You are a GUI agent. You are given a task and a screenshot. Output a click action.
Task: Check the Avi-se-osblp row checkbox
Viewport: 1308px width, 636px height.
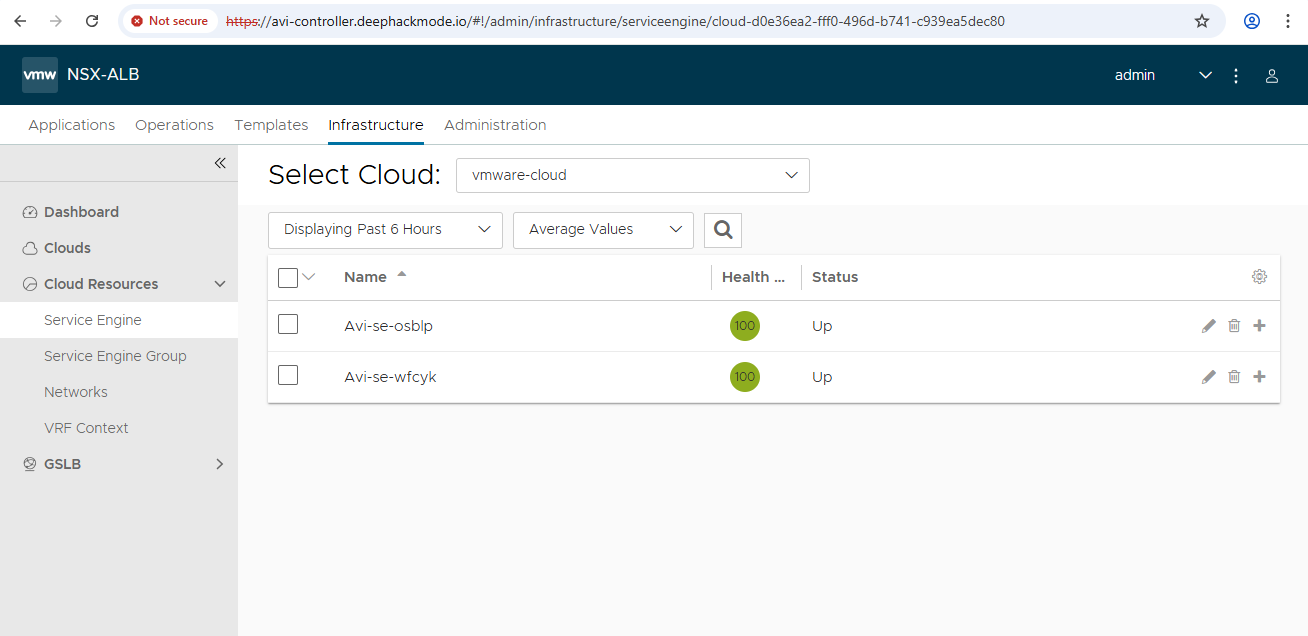coord(288,324)
